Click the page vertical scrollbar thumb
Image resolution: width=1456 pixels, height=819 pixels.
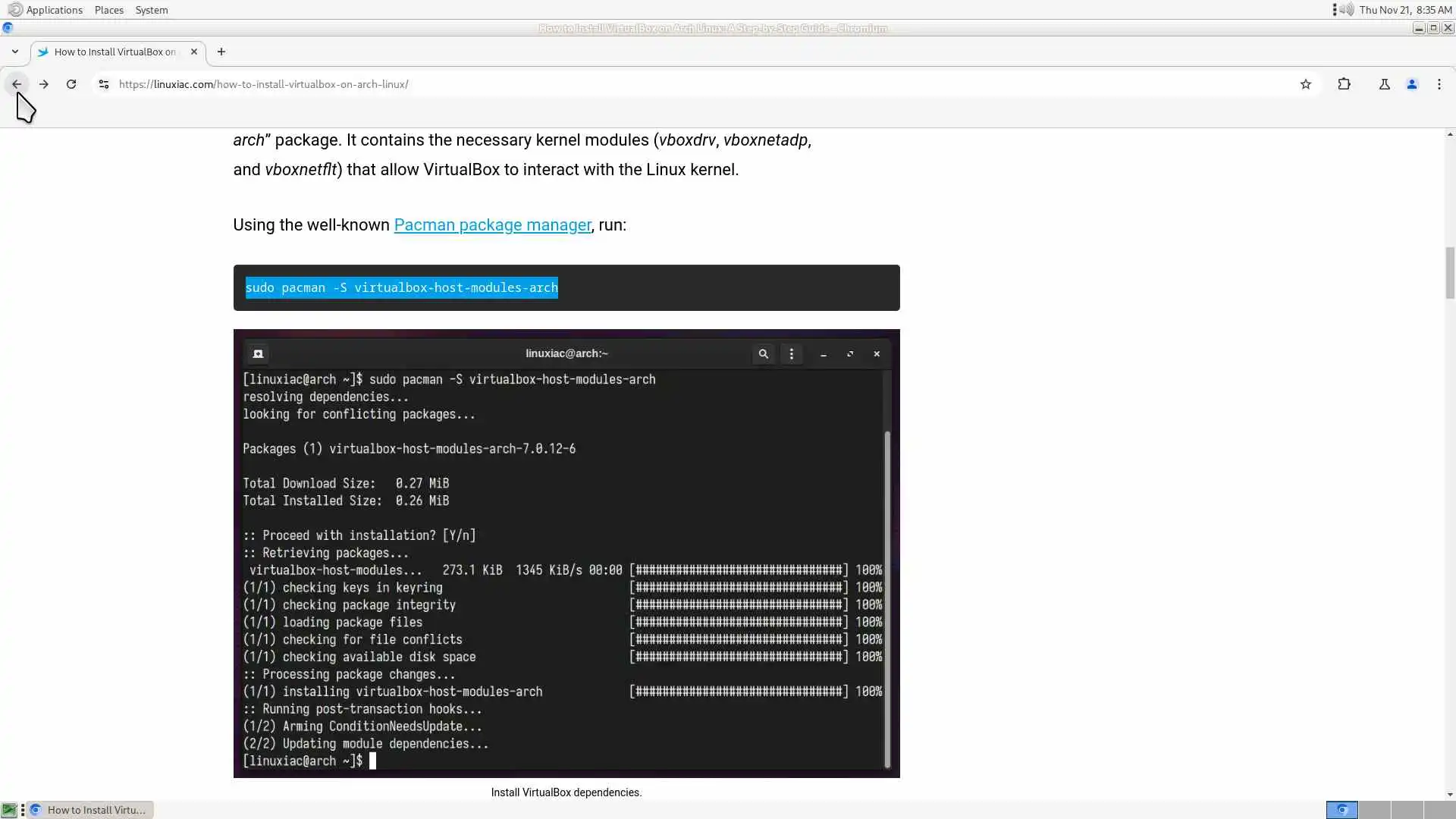tap(1449, 273)
